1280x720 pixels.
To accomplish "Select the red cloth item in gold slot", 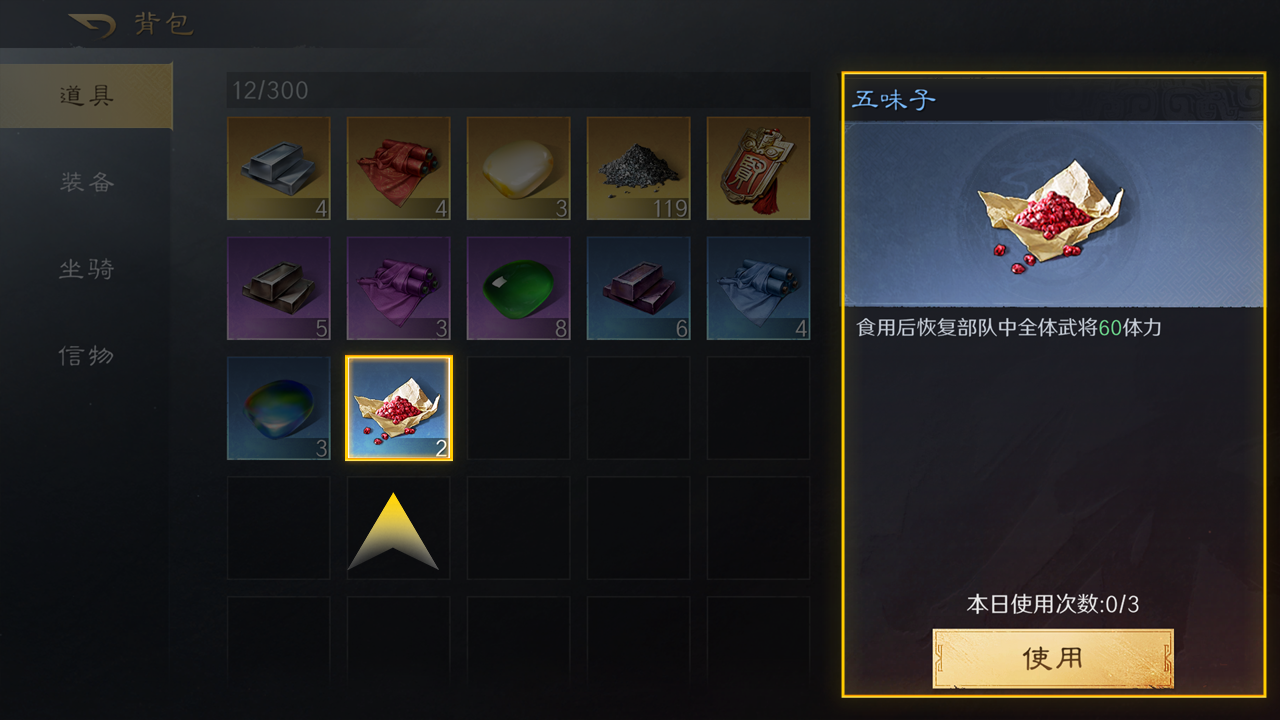I will (x=399, y=168).
